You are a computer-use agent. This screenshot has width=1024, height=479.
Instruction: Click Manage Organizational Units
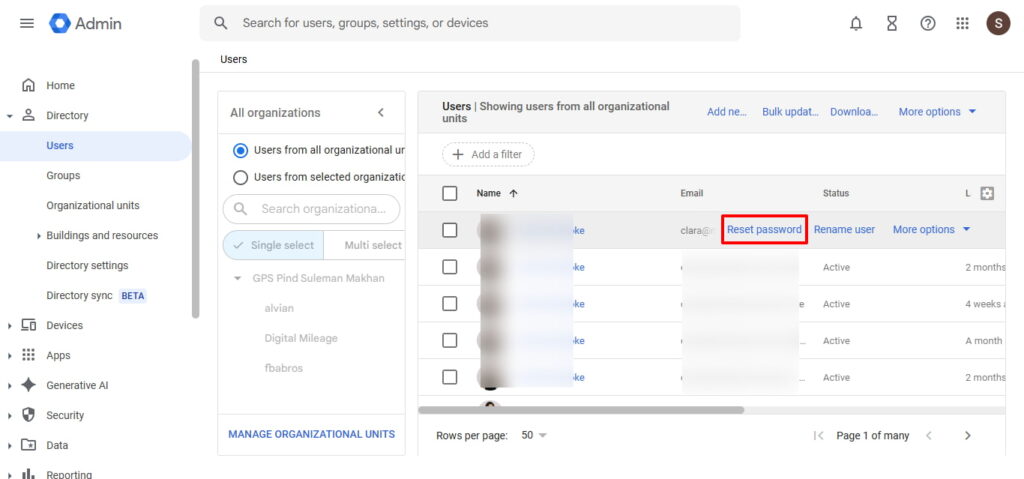pos(311,434)
